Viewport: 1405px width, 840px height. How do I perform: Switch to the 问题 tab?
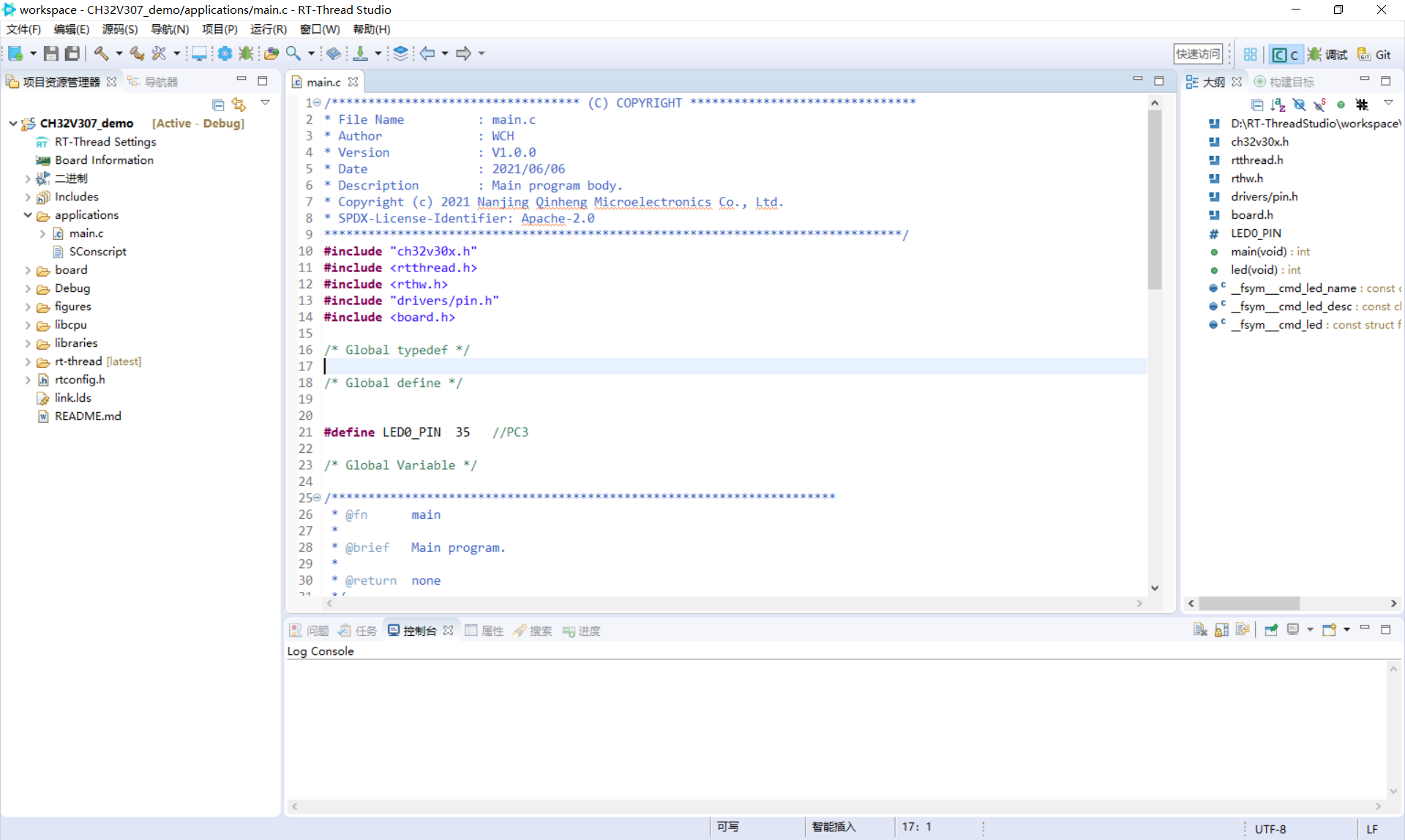(x=310, y=631)
